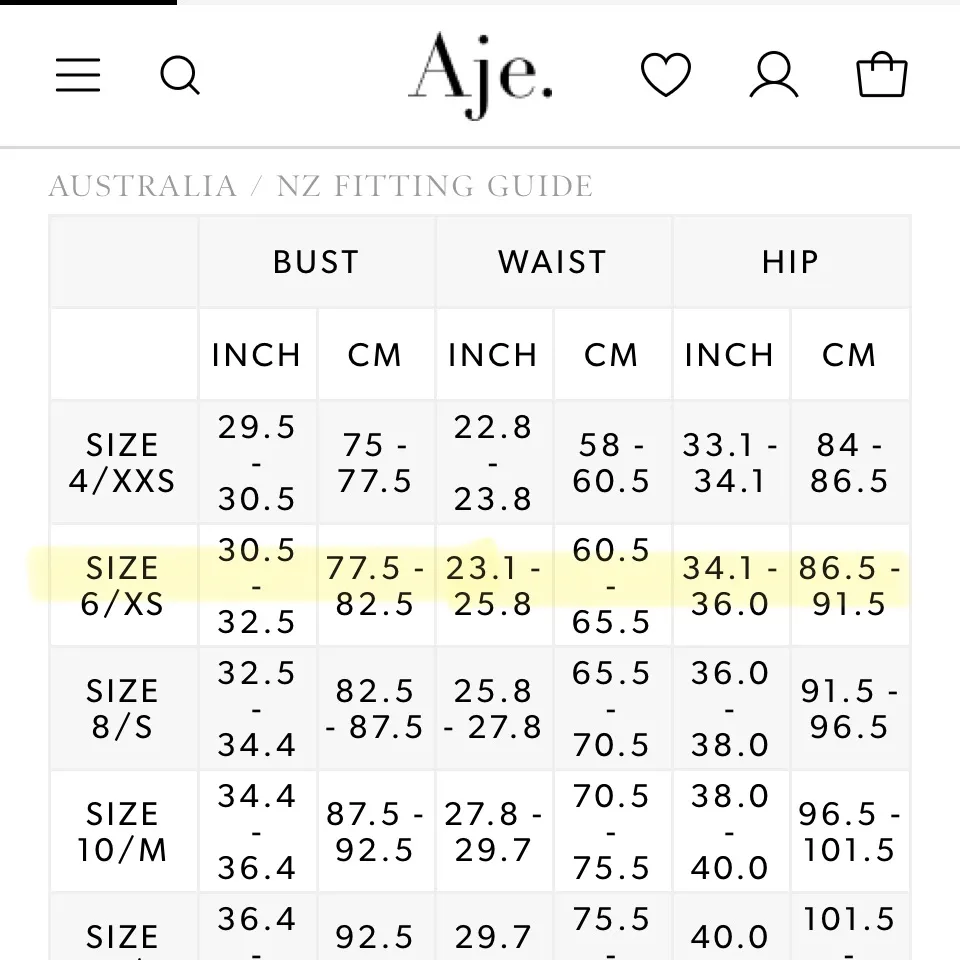The height and width of the screenshot is (960, 960).
Task: Select Size 10/M bust CM cell 87.5 - 92.5
Action: coord(375,832)
